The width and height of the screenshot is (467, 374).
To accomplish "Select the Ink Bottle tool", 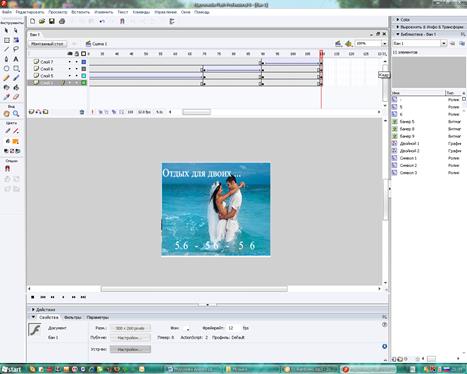I will [6, 87].
